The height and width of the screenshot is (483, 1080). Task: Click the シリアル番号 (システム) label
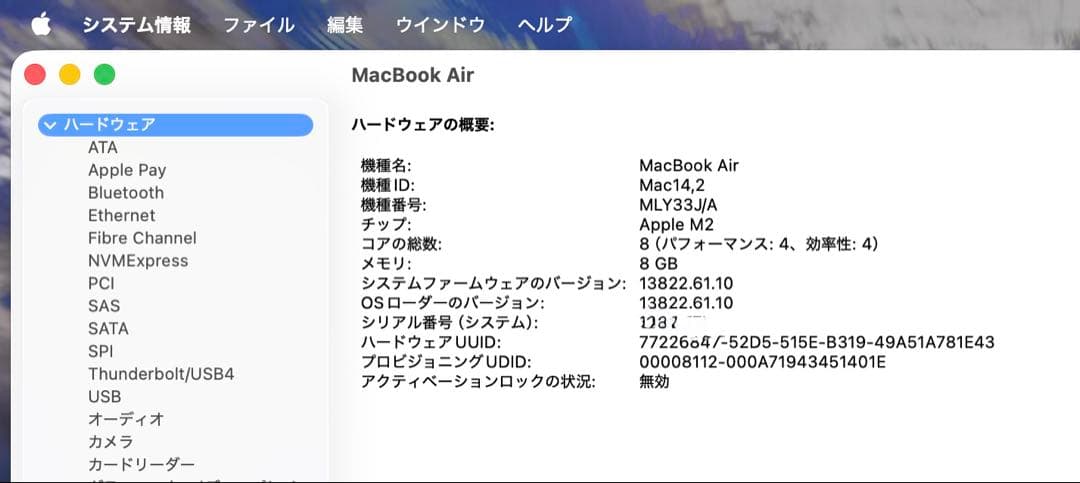(x=449, y=322)
